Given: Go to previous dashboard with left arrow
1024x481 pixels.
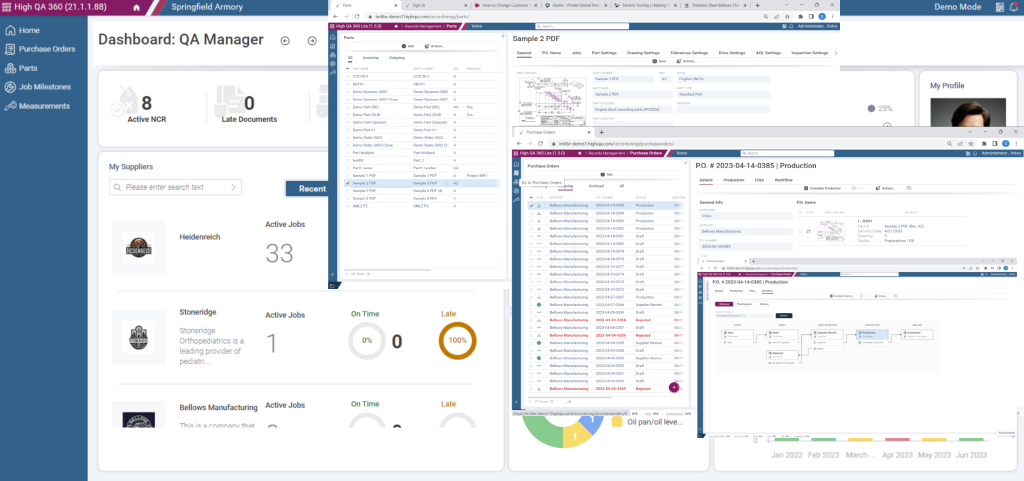Looking at the screenshot, I should (x=285, y=40).
